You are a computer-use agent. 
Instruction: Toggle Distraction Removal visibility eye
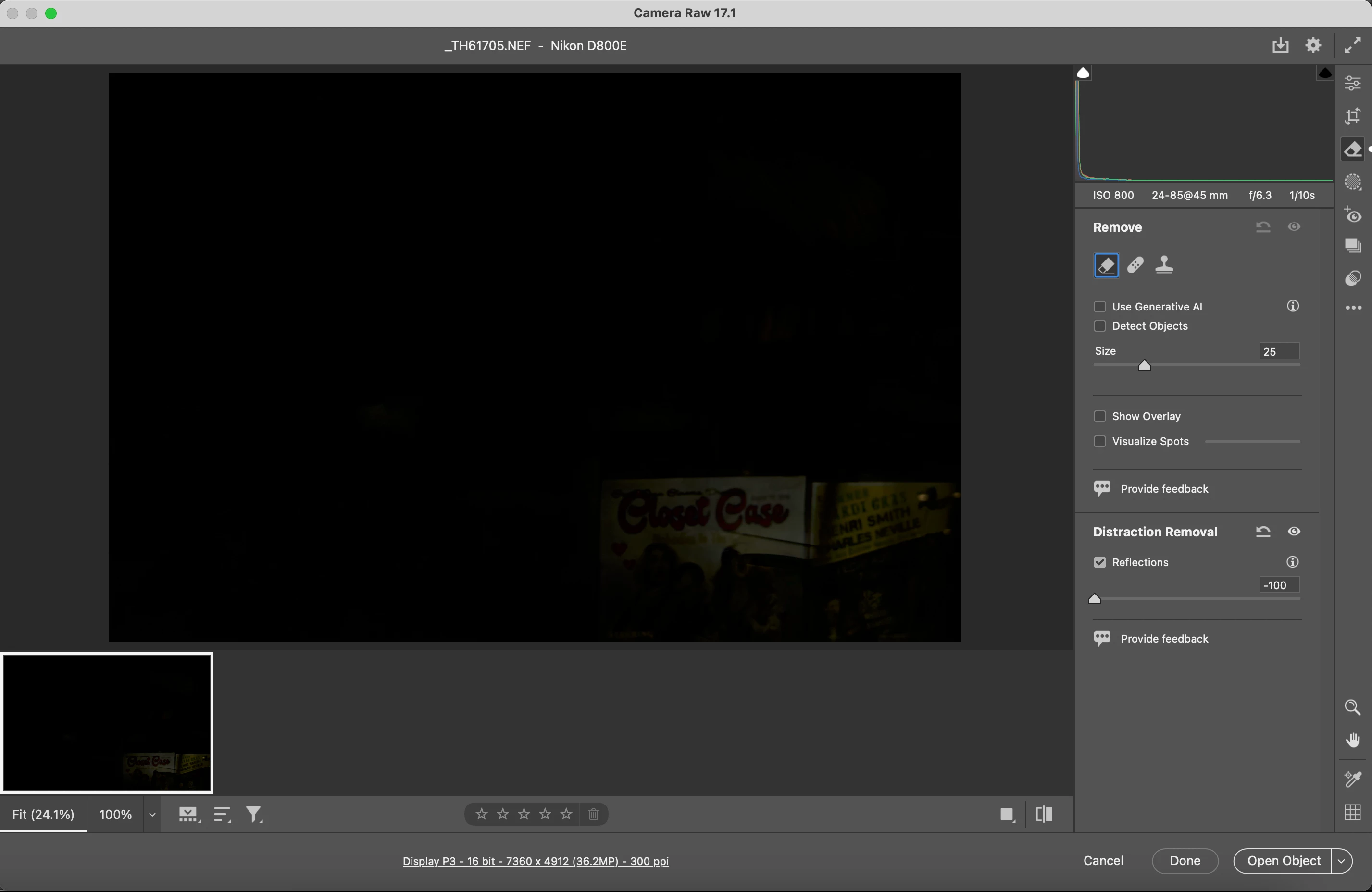(1294, 531)
